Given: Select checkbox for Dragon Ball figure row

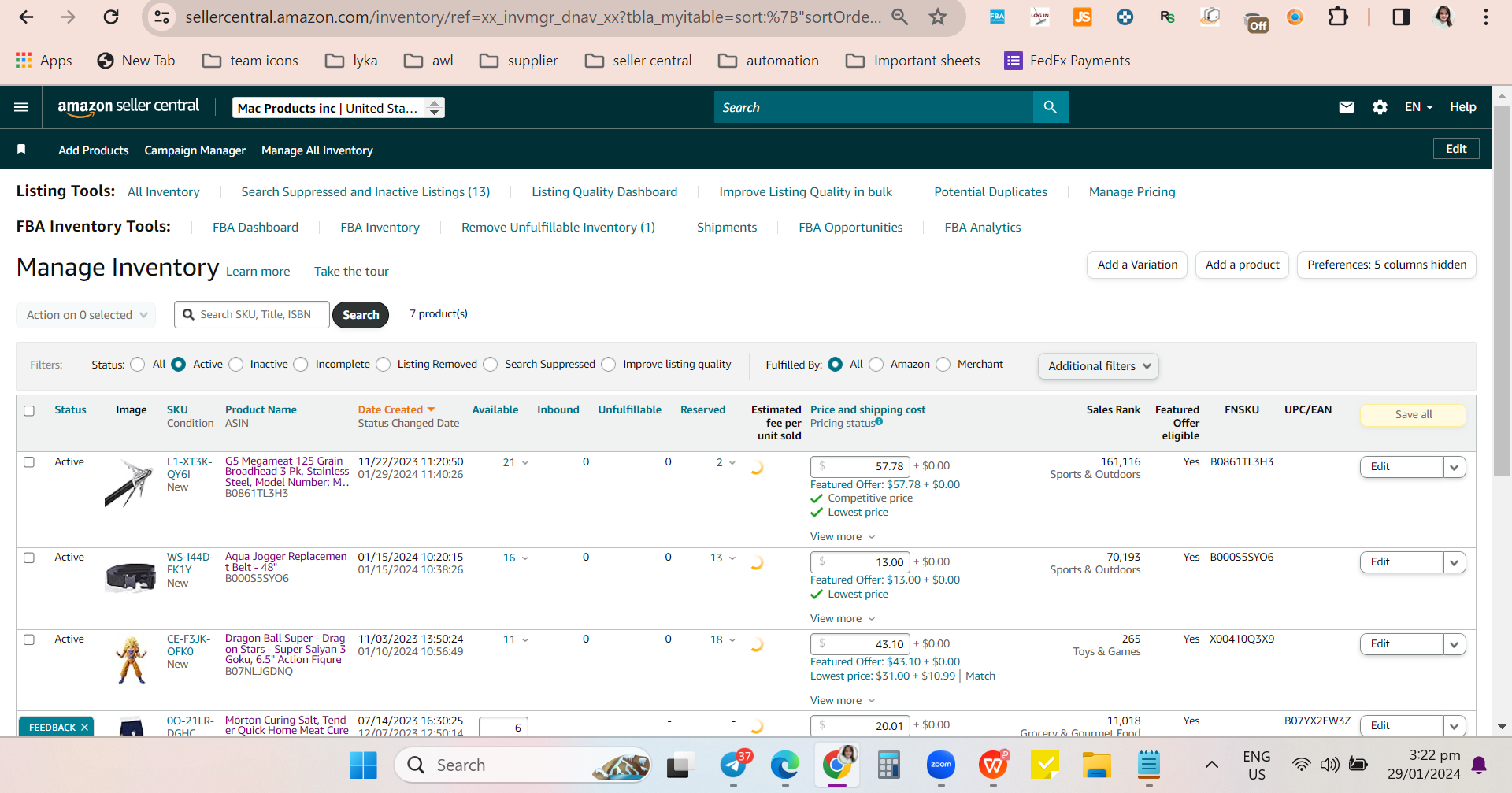Looking at the screenshot, I should coord(29,639).
